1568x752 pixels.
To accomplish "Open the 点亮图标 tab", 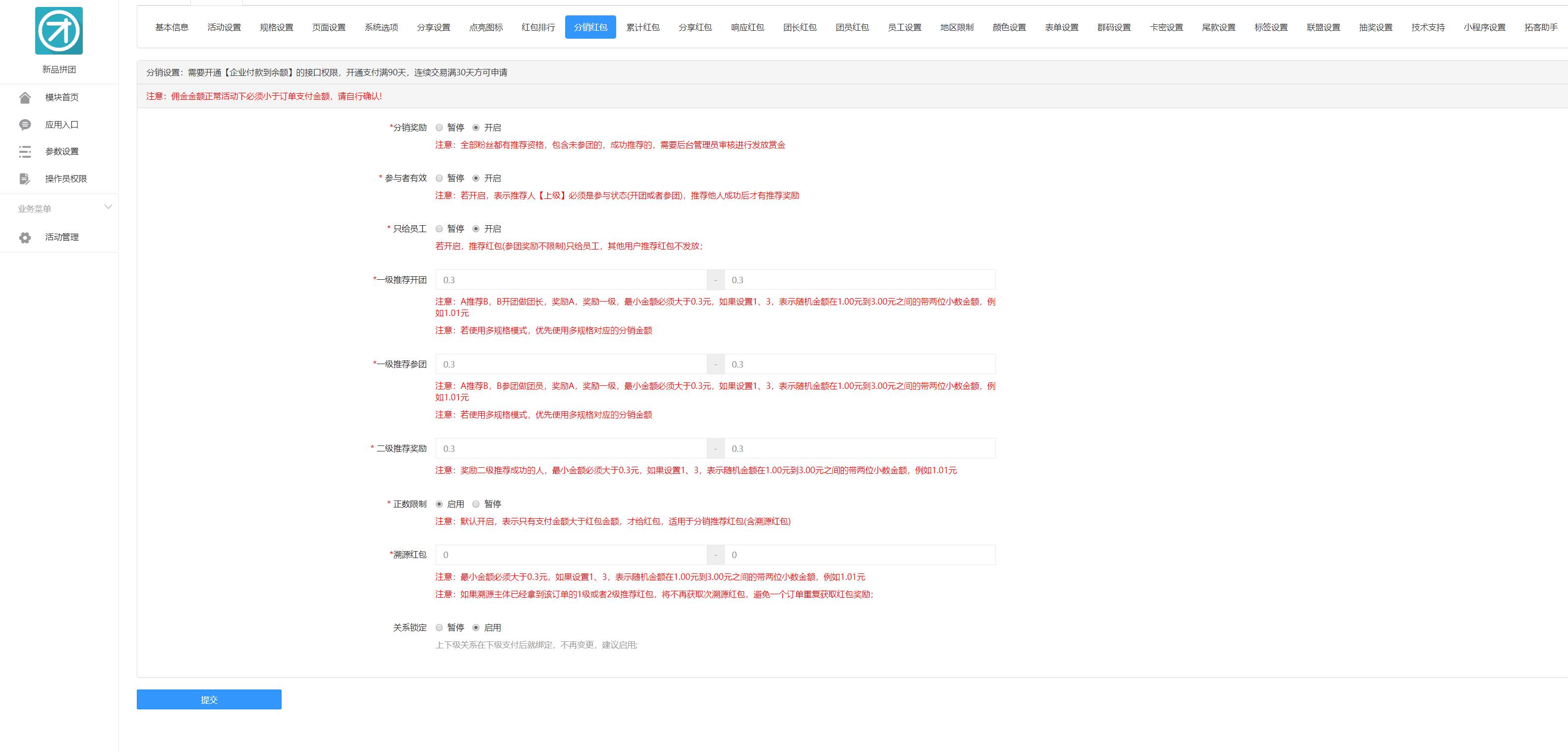I will (486, 27).
